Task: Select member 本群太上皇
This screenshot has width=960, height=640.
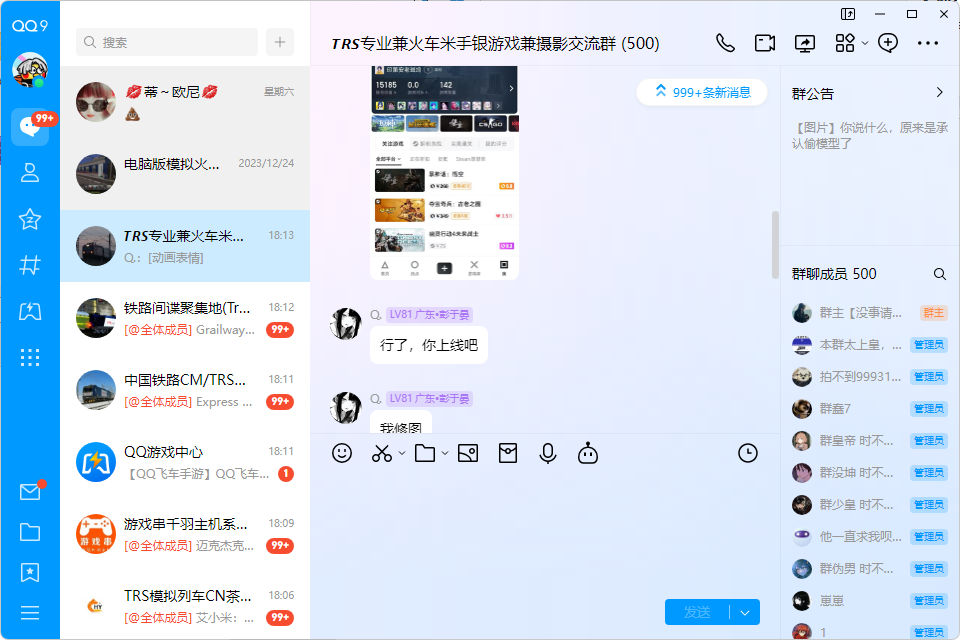Action: coord(869,345)
